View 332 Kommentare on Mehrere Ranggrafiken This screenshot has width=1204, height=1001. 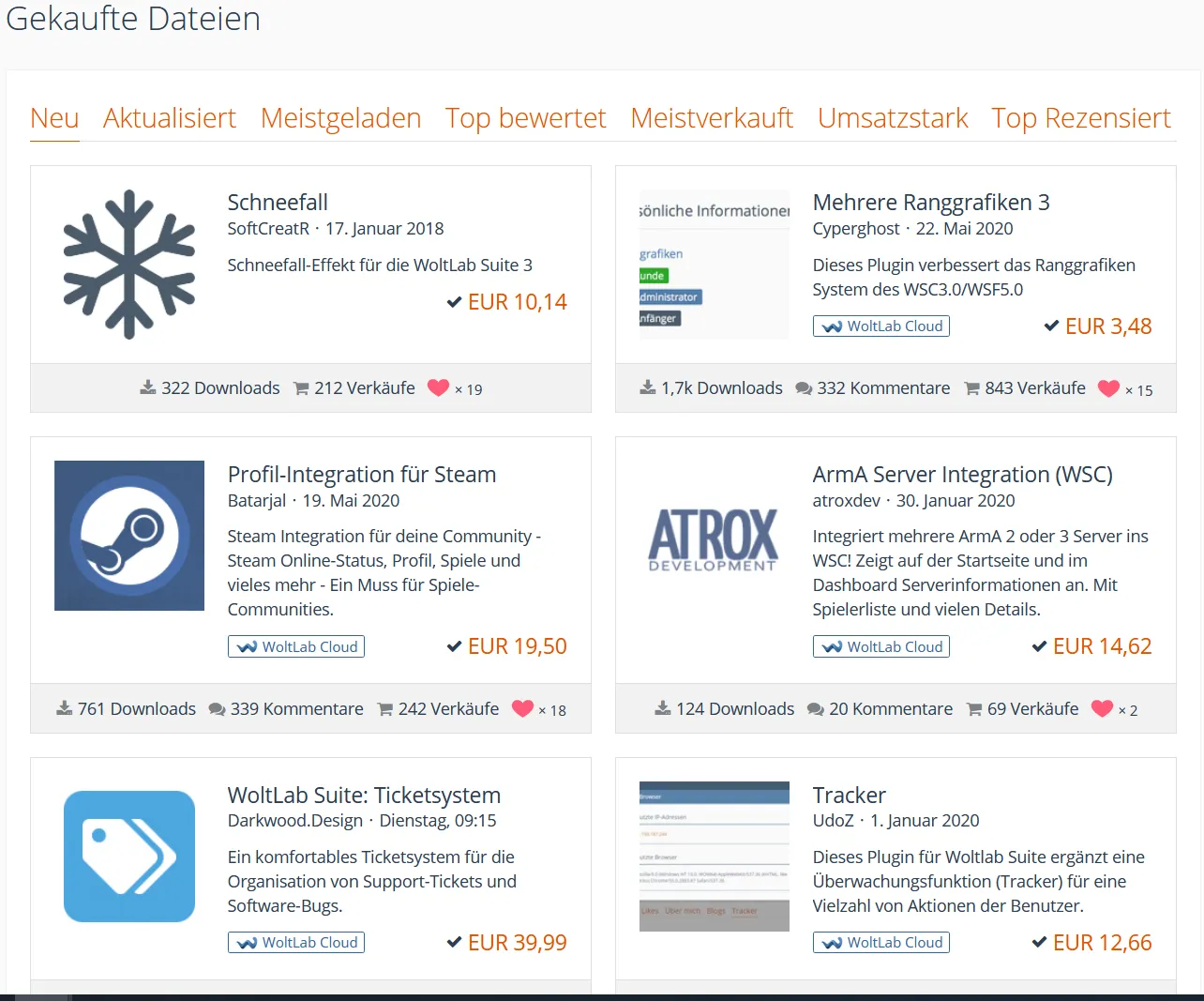point(872,388)
